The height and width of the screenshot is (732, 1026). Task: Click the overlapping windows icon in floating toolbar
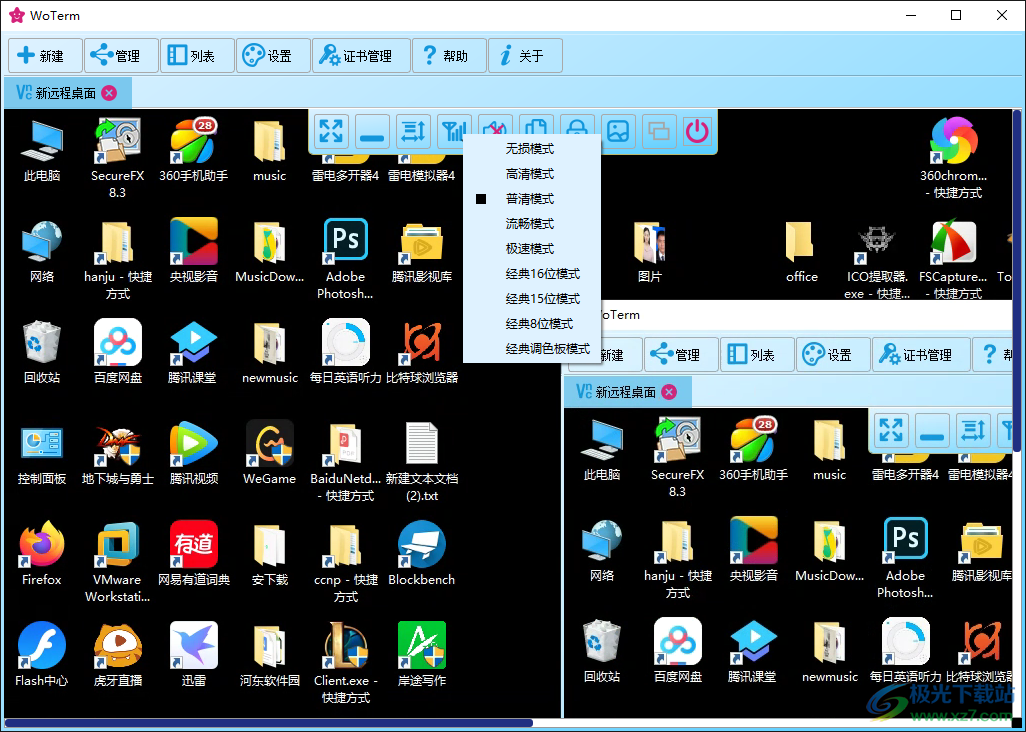[658, 131]
